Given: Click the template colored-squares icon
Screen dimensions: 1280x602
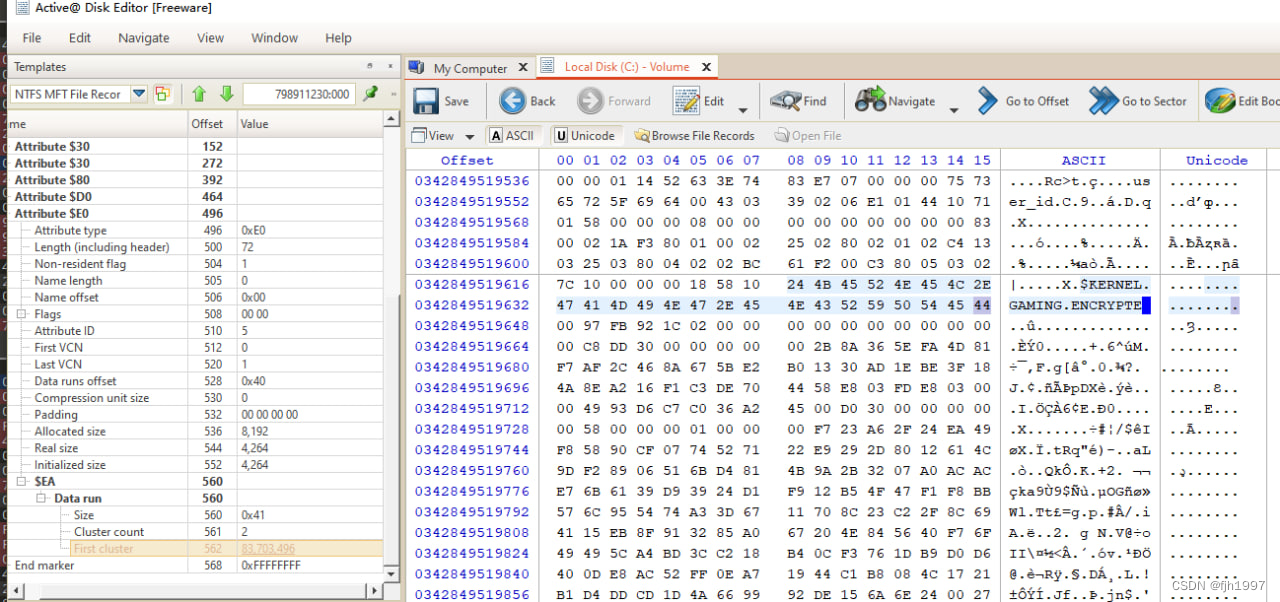Looking at the screenshot, I should (x=162, y=94).
